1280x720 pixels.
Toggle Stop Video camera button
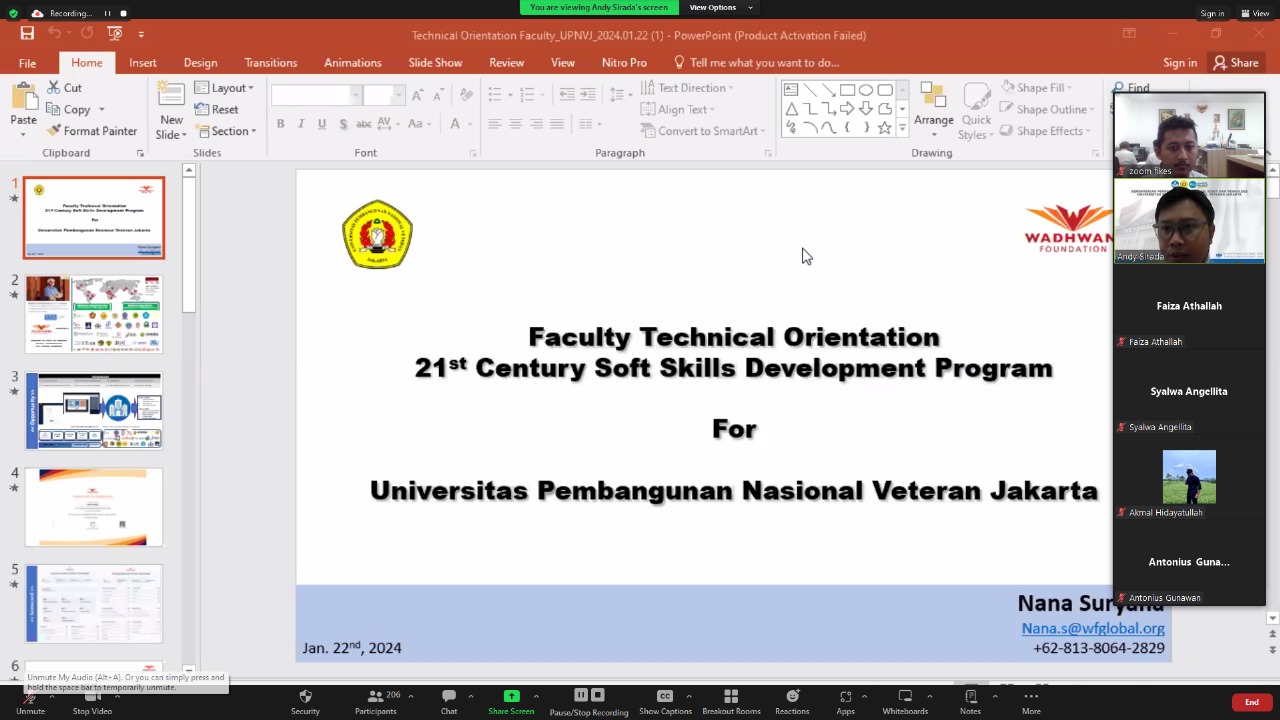92,699
